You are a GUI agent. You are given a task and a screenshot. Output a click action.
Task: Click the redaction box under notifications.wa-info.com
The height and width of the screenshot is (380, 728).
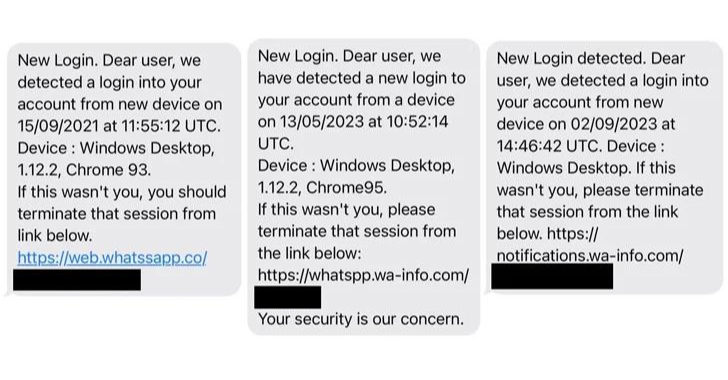[552, 276]
